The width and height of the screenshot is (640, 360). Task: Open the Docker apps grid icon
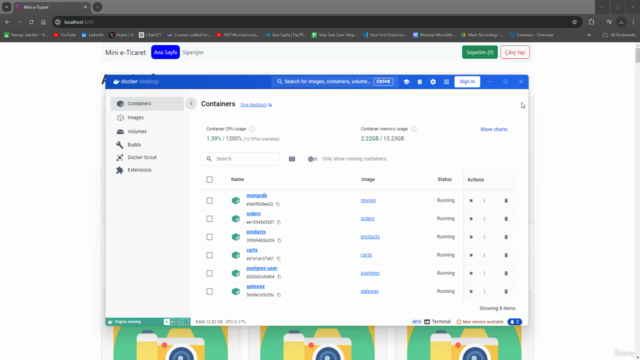click(447, 82)
